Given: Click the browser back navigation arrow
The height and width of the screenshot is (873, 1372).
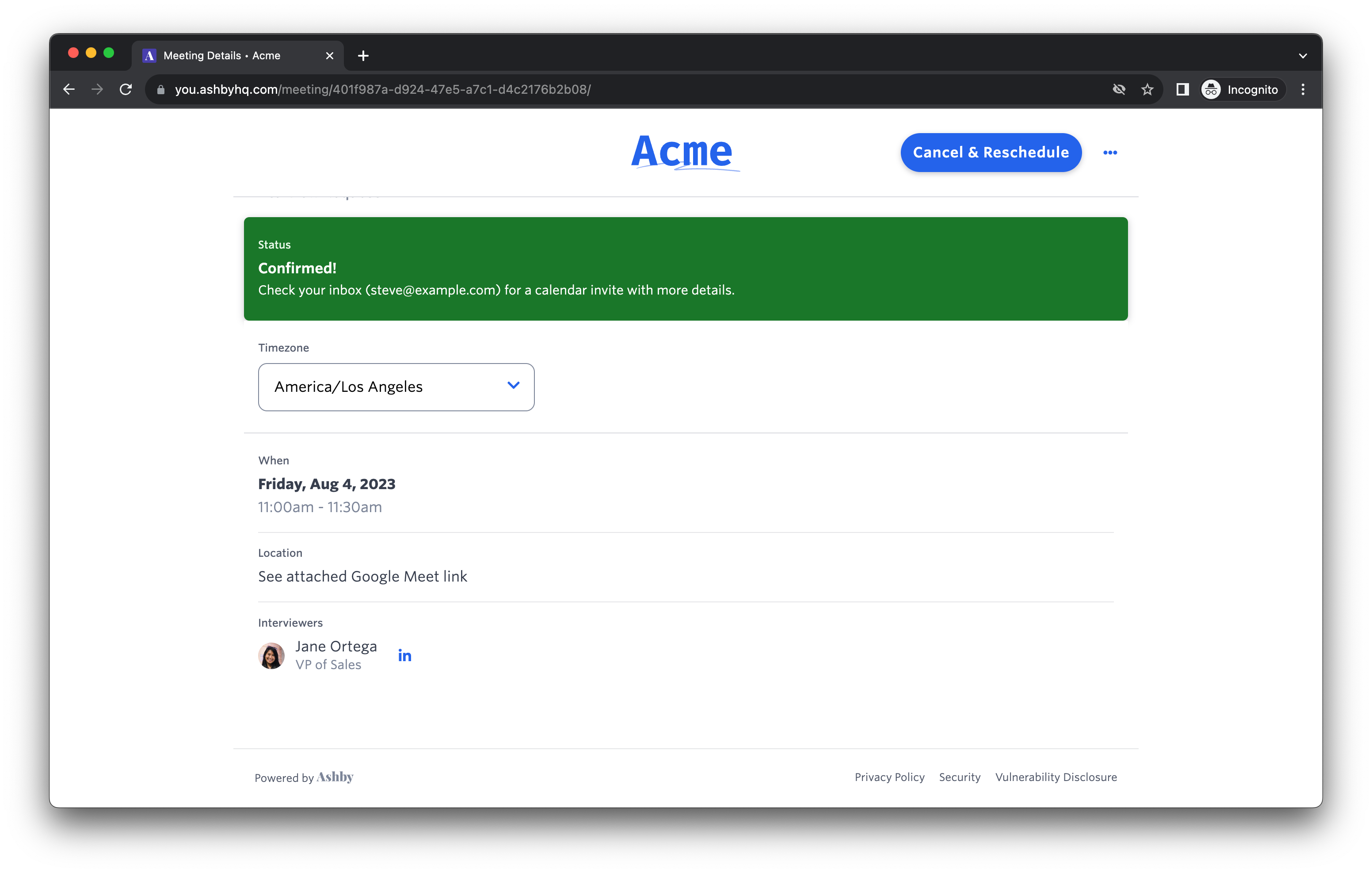Looking at the screenshot, I should [x=68, y=89].
